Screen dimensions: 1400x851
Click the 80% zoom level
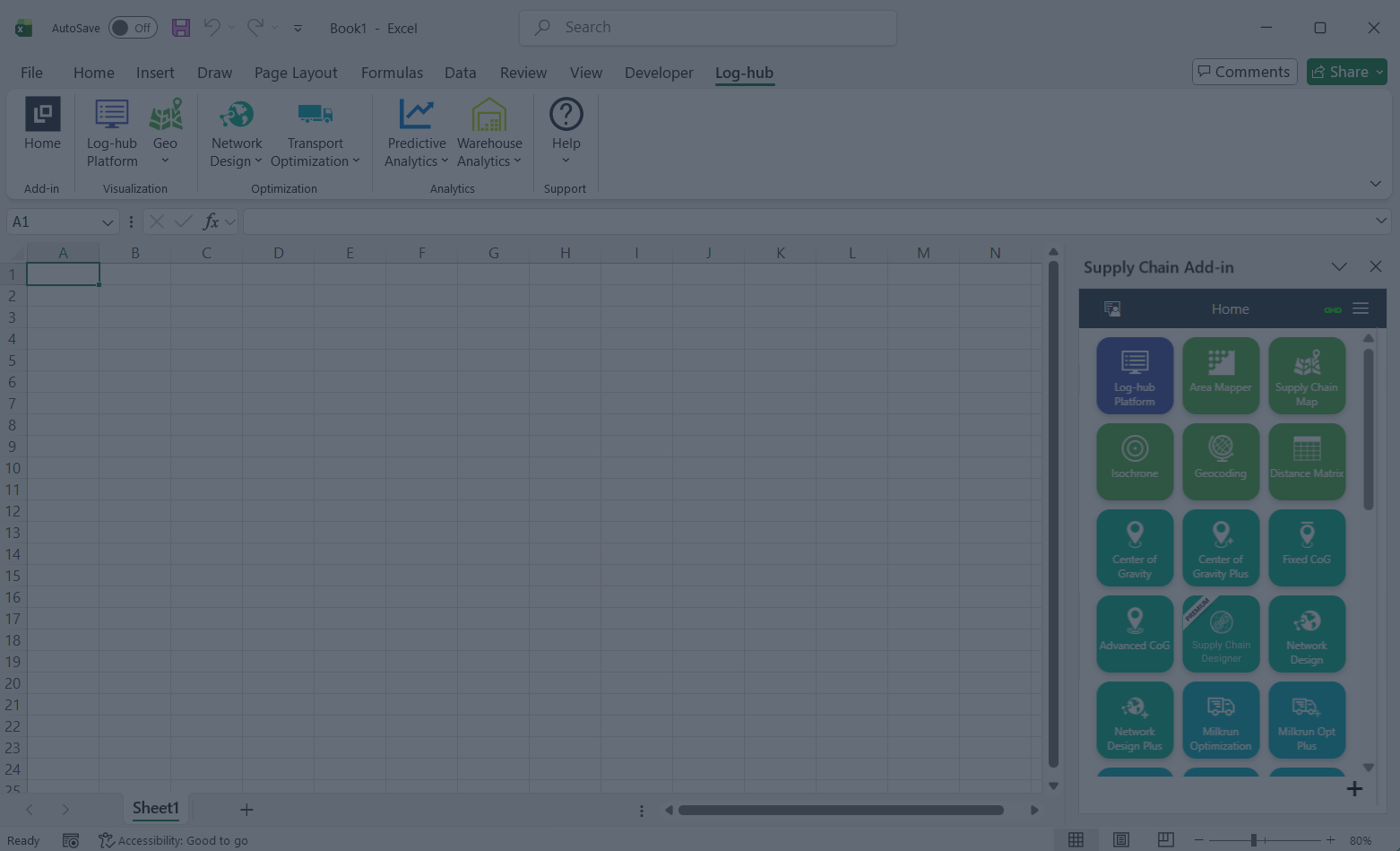point(1361,840)
